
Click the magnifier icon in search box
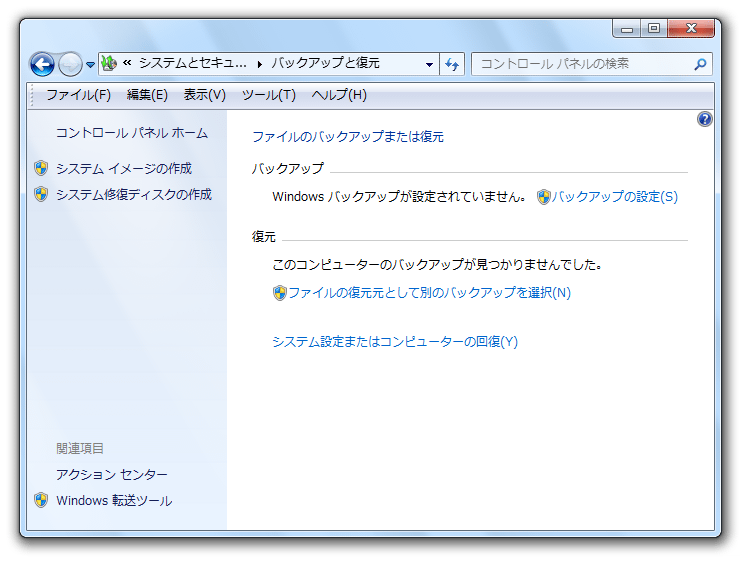point(700,64)
